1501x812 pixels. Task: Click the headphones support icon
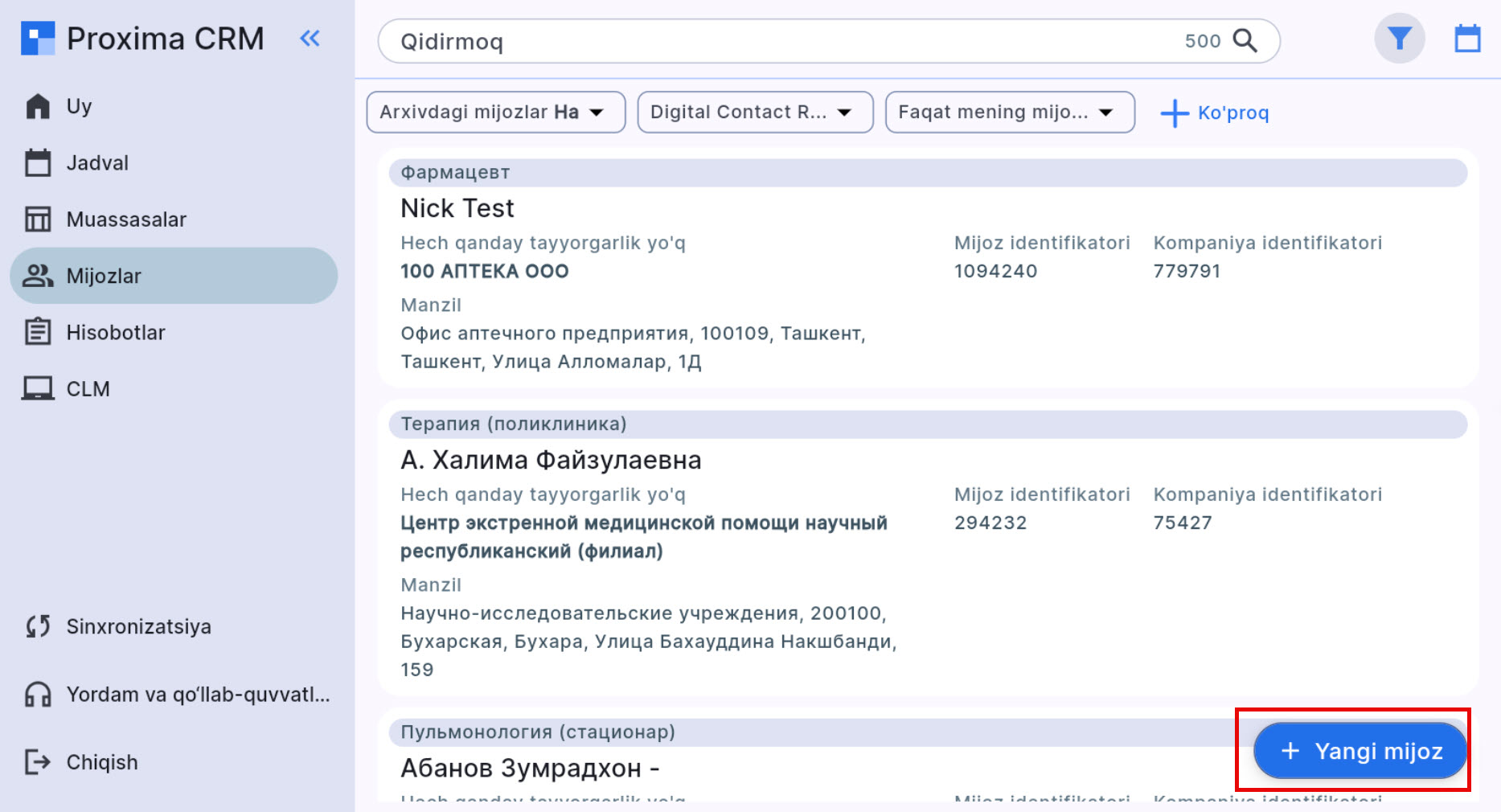pyautogui.click(x=38, y=695)
